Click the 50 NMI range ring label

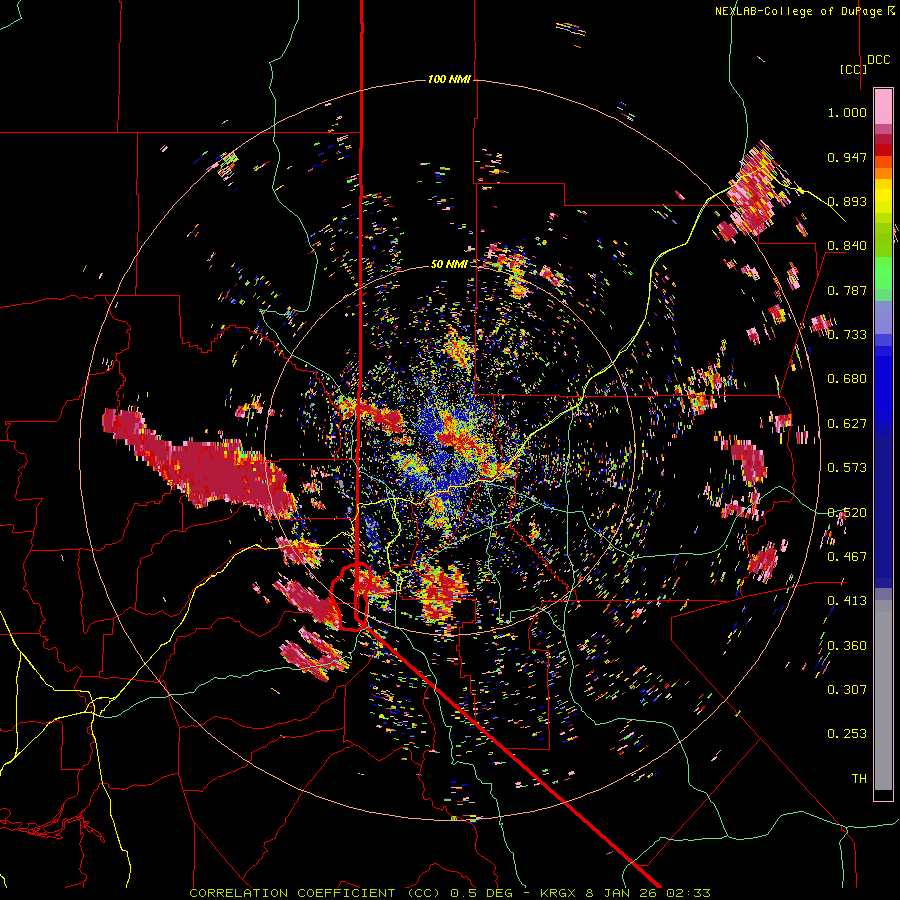pyautogui.click(x=449, y=264)
